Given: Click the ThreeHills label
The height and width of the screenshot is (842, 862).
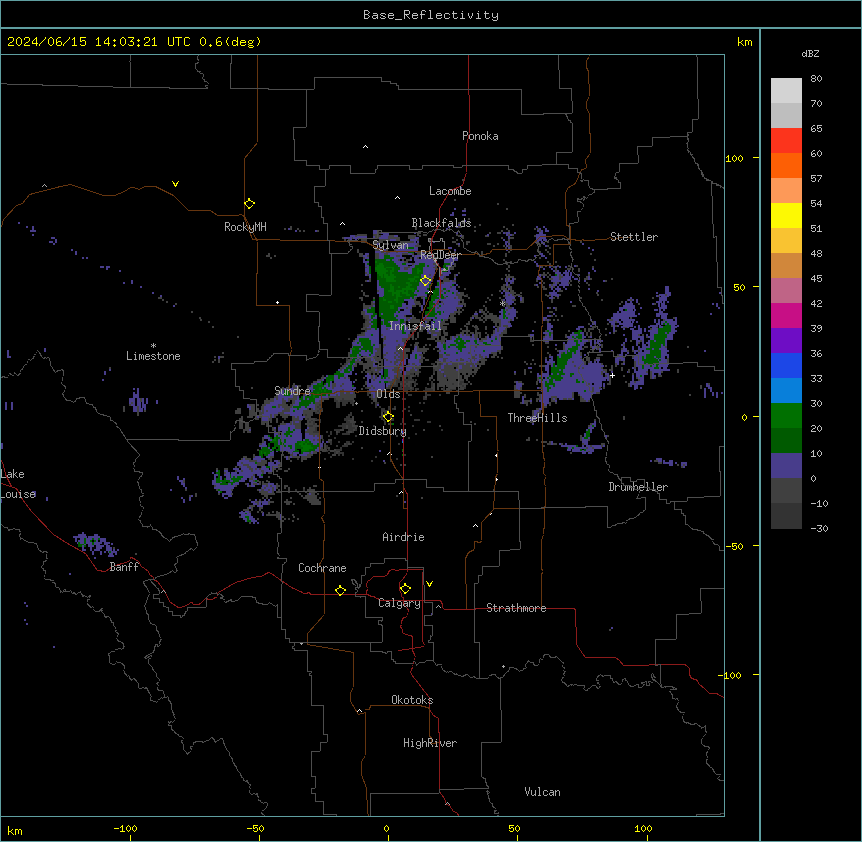Looking at the screenshot, I should (x=537, y=418).
